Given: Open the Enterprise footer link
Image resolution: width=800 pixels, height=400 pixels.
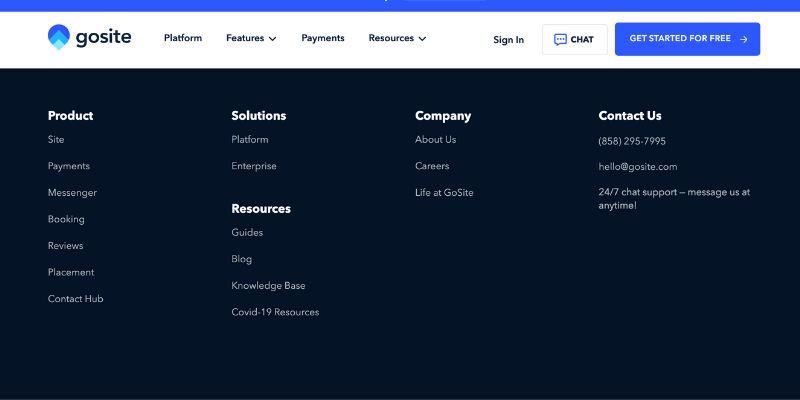Looking at the screenshot, I should (x=254, y=166).
